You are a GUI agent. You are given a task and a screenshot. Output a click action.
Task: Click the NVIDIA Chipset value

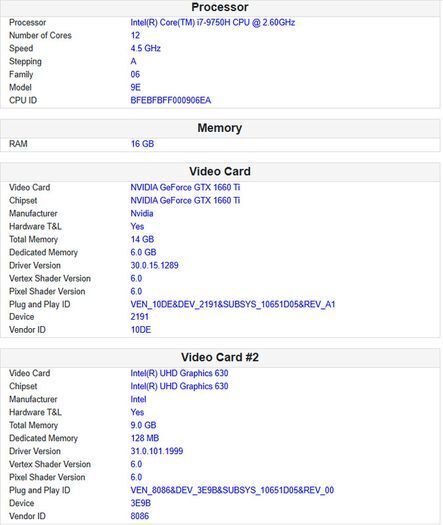click(x=185, y=200)
